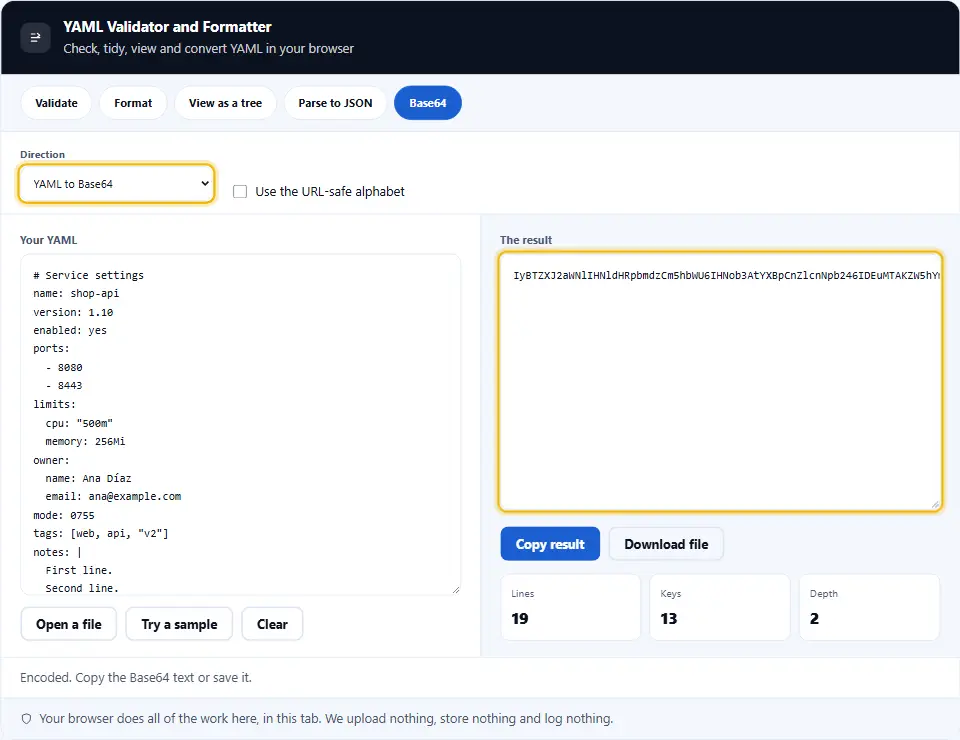Click the YAML input resize grip
The image size is (960, 740).
coord(456,589)
